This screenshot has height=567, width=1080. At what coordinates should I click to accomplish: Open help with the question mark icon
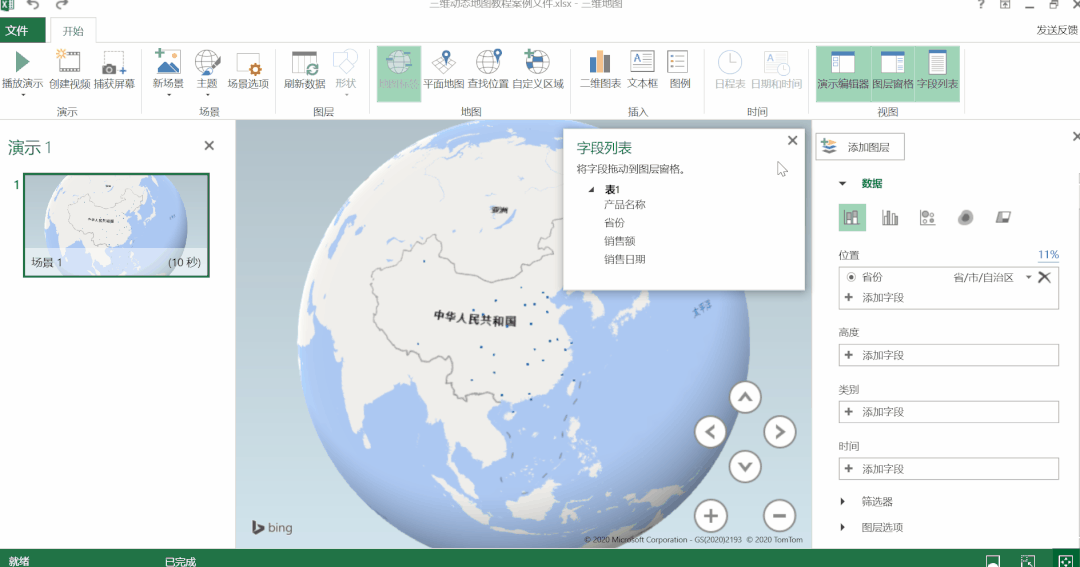click(x=981, y=5)
